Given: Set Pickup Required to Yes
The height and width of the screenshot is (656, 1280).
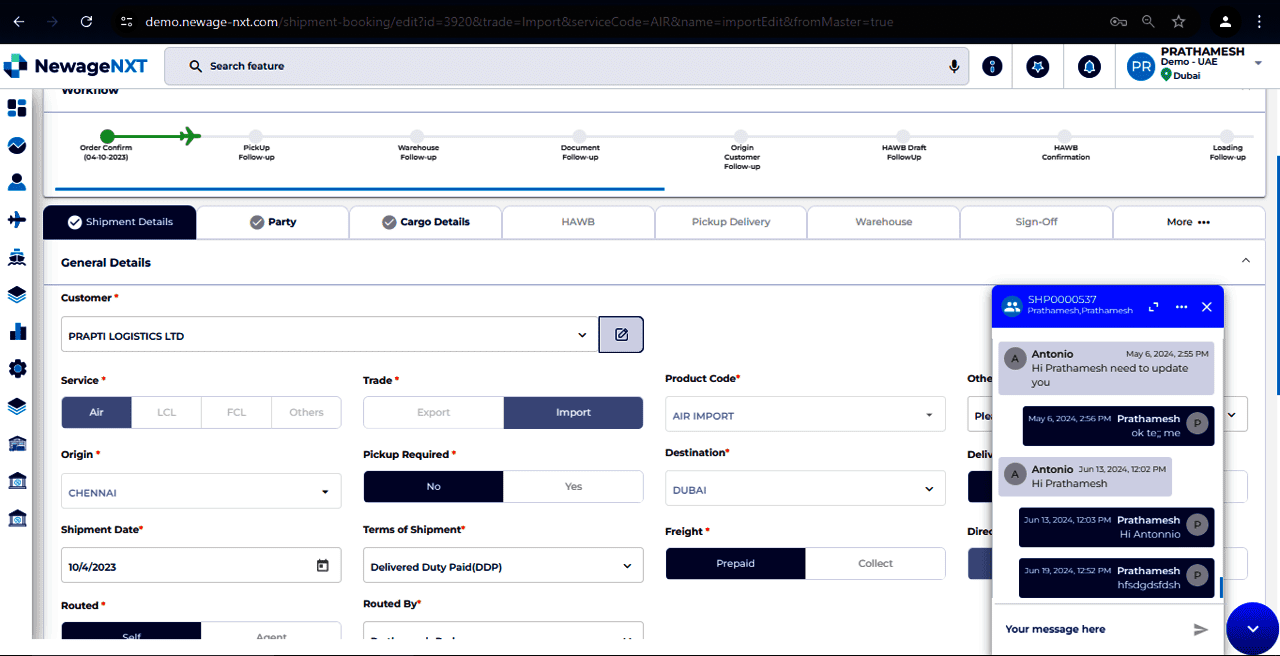Looking at the screenshot, I should click(x=573, y=486).
